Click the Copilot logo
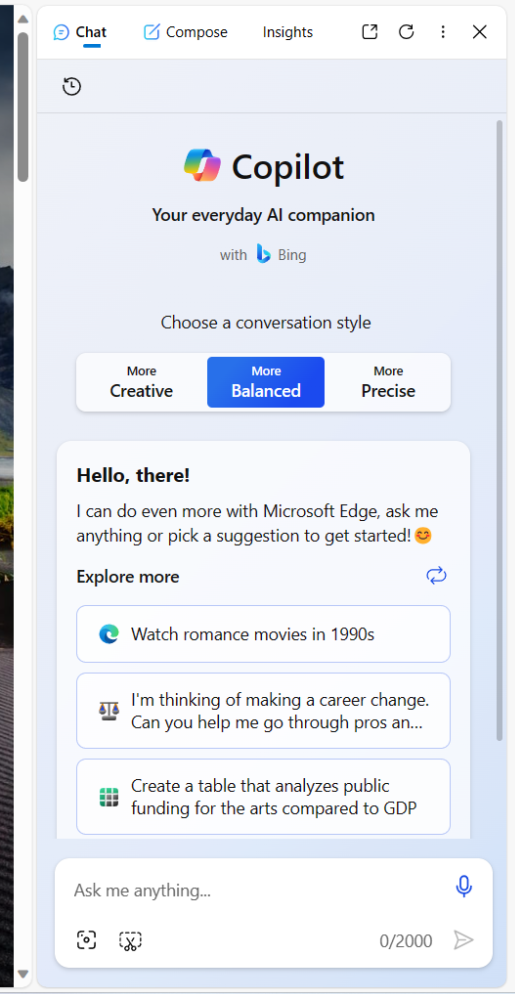515x994 pixels. coord(202,166)
